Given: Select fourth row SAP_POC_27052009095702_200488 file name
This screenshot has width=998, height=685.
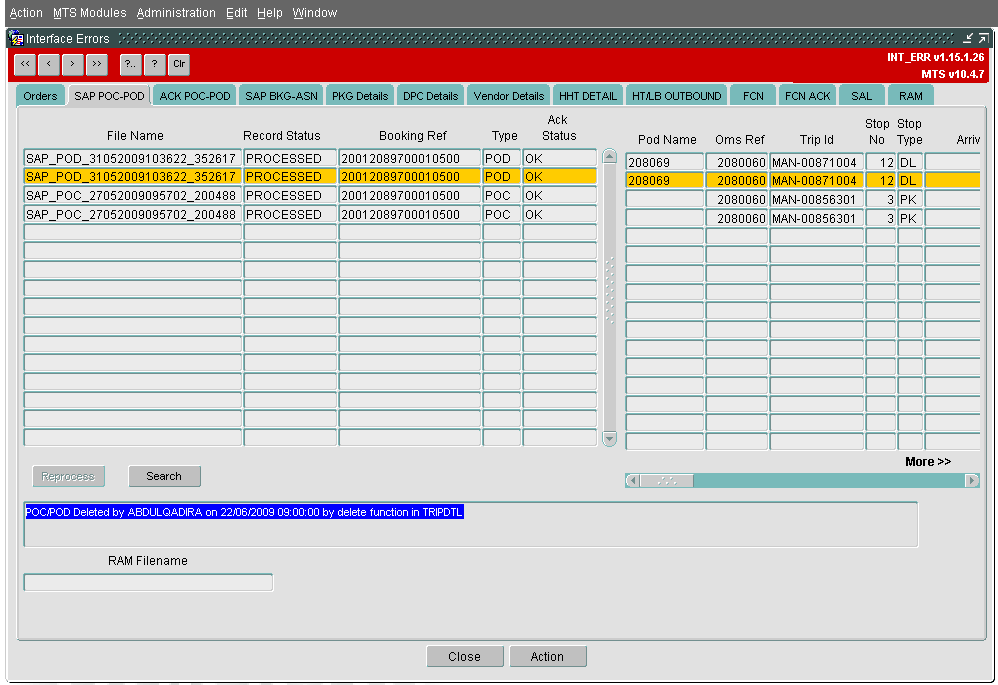Looking at the screenshot, I should point(132,215).
